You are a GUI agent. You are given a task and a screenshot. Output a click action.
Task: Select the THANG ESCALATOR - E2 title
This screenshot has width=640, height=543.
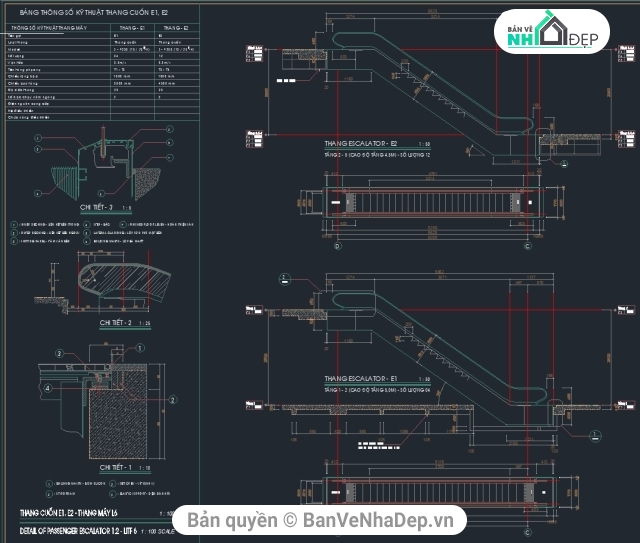point(361,144)
